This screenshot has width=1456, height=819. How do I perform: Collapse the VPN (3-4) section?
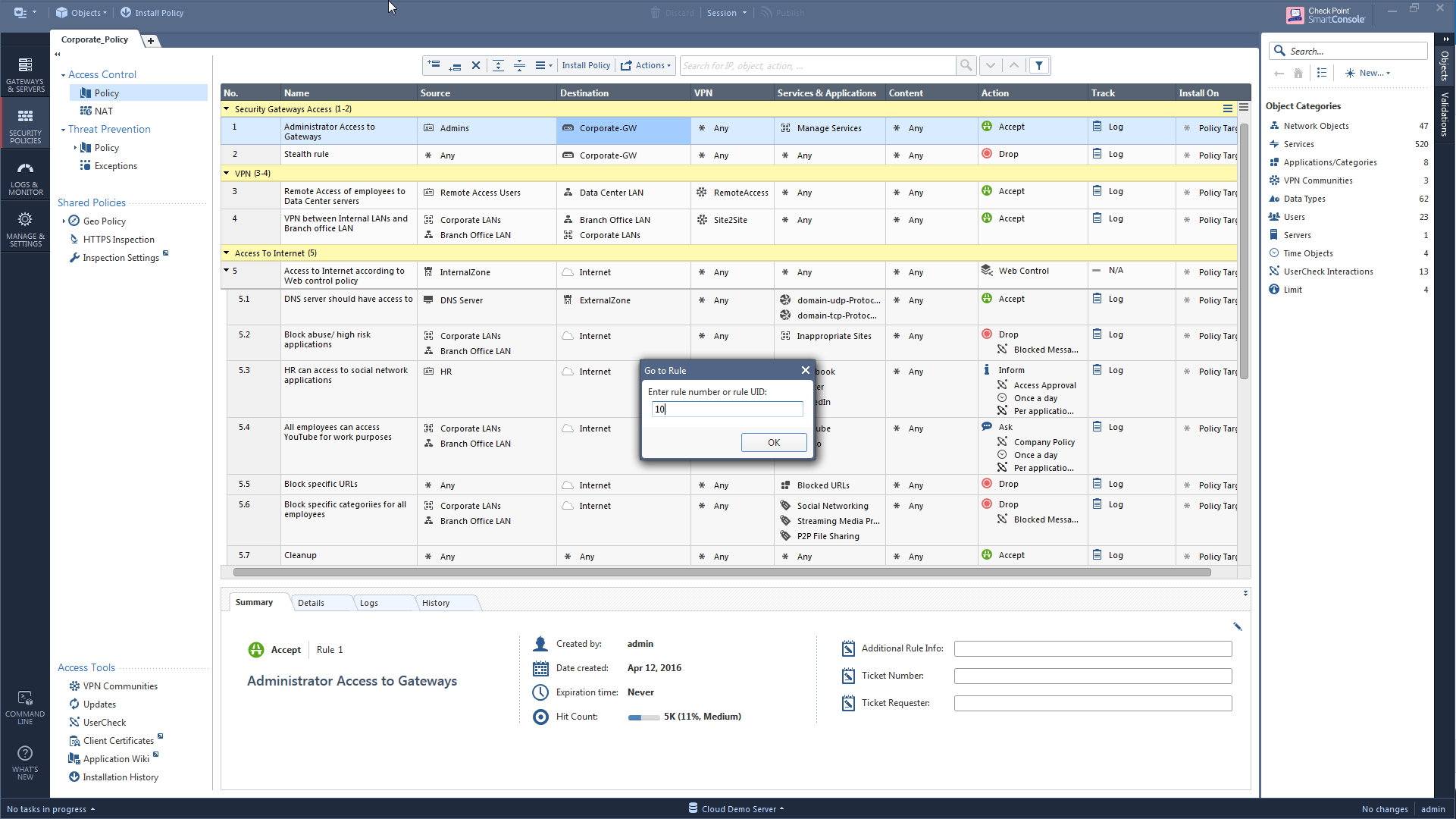tap(226, 173)
